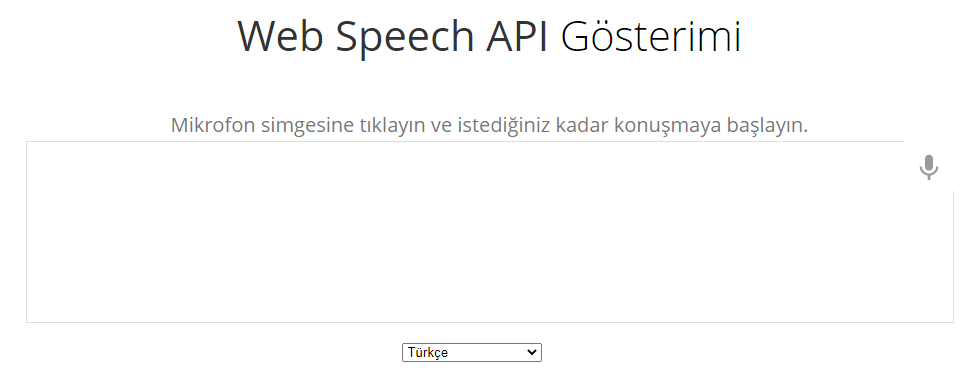The width and height of the screenshot is (976, 379).
Task: Click the word Gösterimi in the title
Action: point(651,36)
